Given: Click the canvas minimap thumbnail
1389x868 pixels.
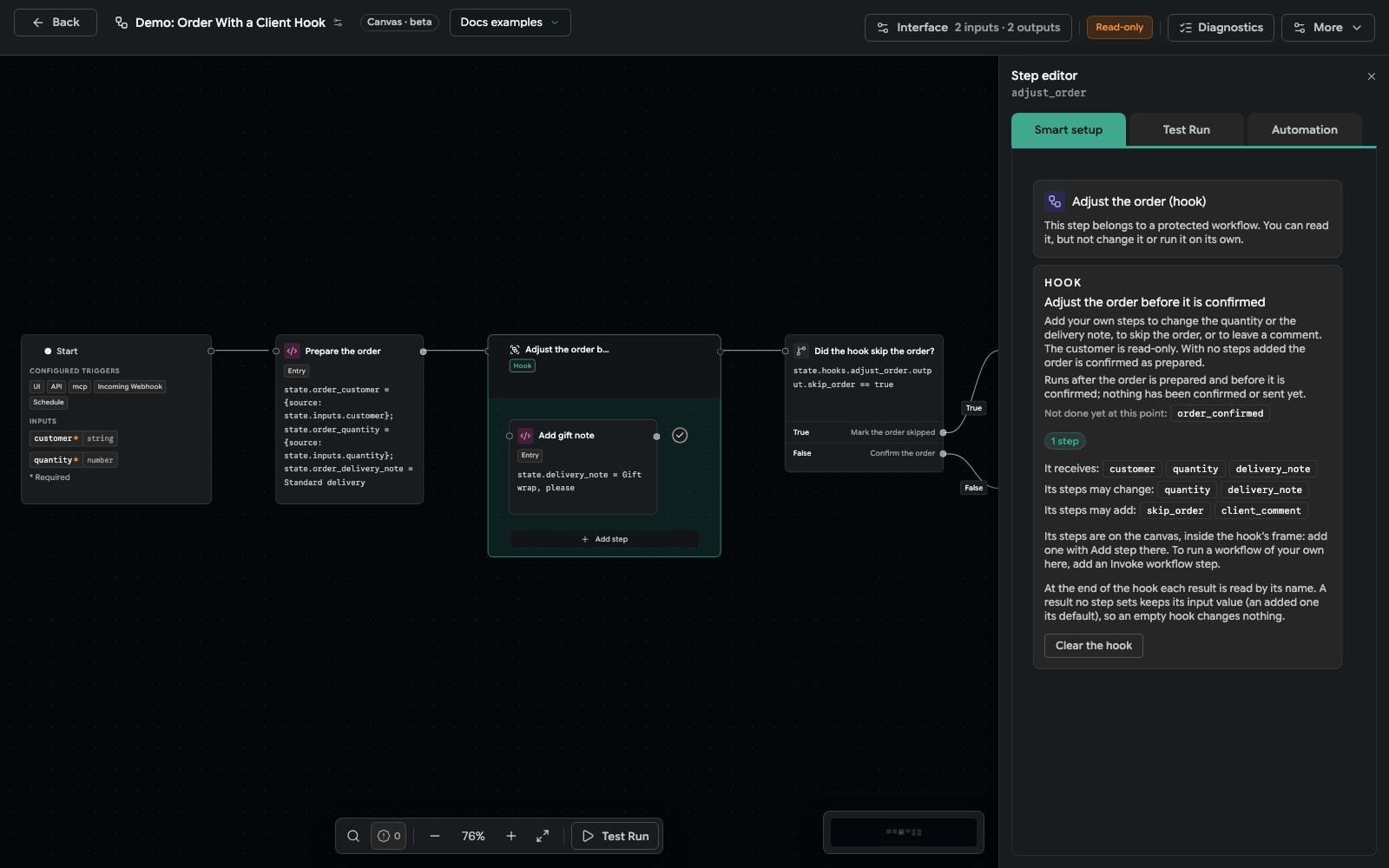Looking at the screenshot, I should (x=903, y=832).
